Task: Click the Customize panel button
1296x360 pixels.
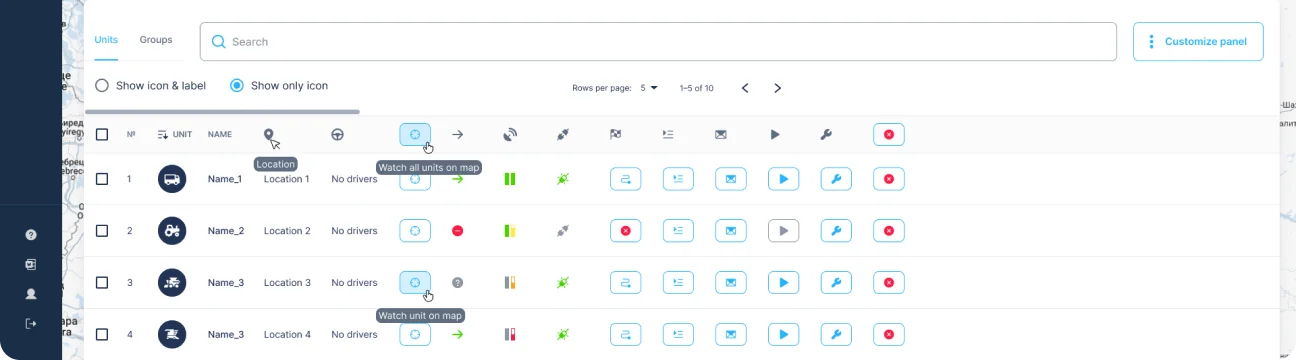Action: [x=1198, y=42]
